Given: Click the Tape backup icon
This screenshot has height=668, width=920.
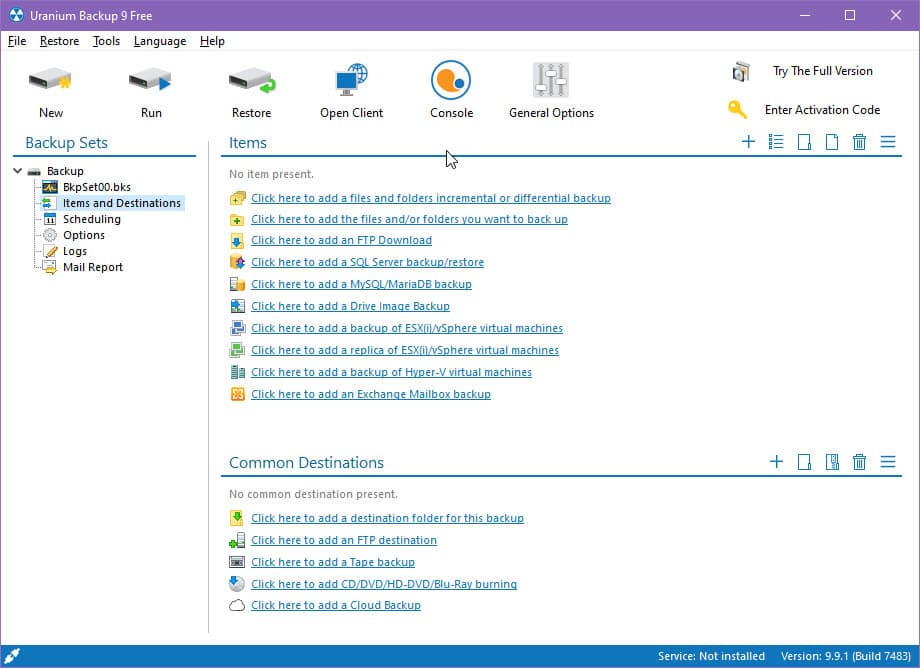Looking at the screenshot, I should (236, 562).
